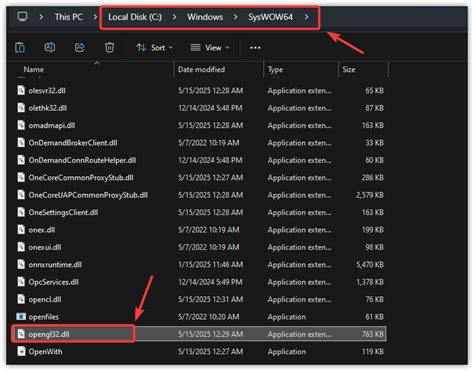Click the 12/14/2024 5:49 PM date cell
The width and height of the screenshot is (474, 371).
(210, 282)
